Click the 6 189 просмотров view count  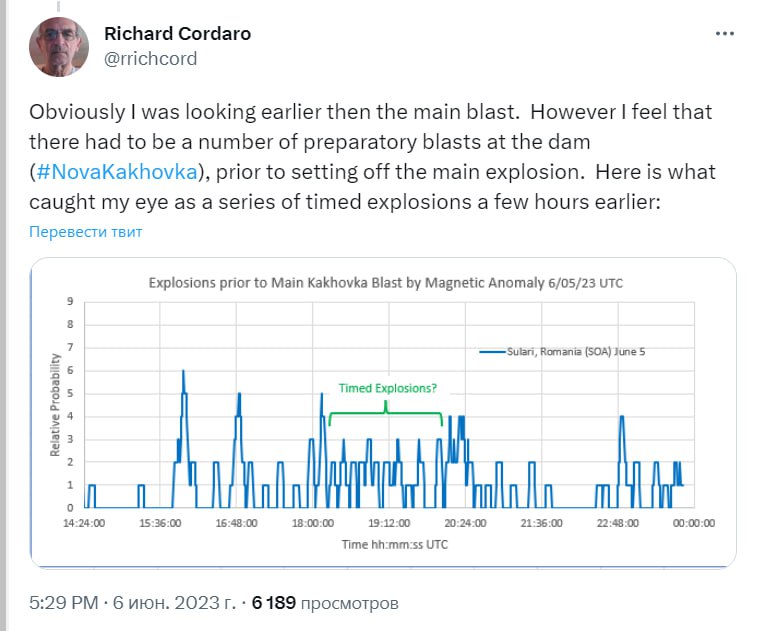325,603
